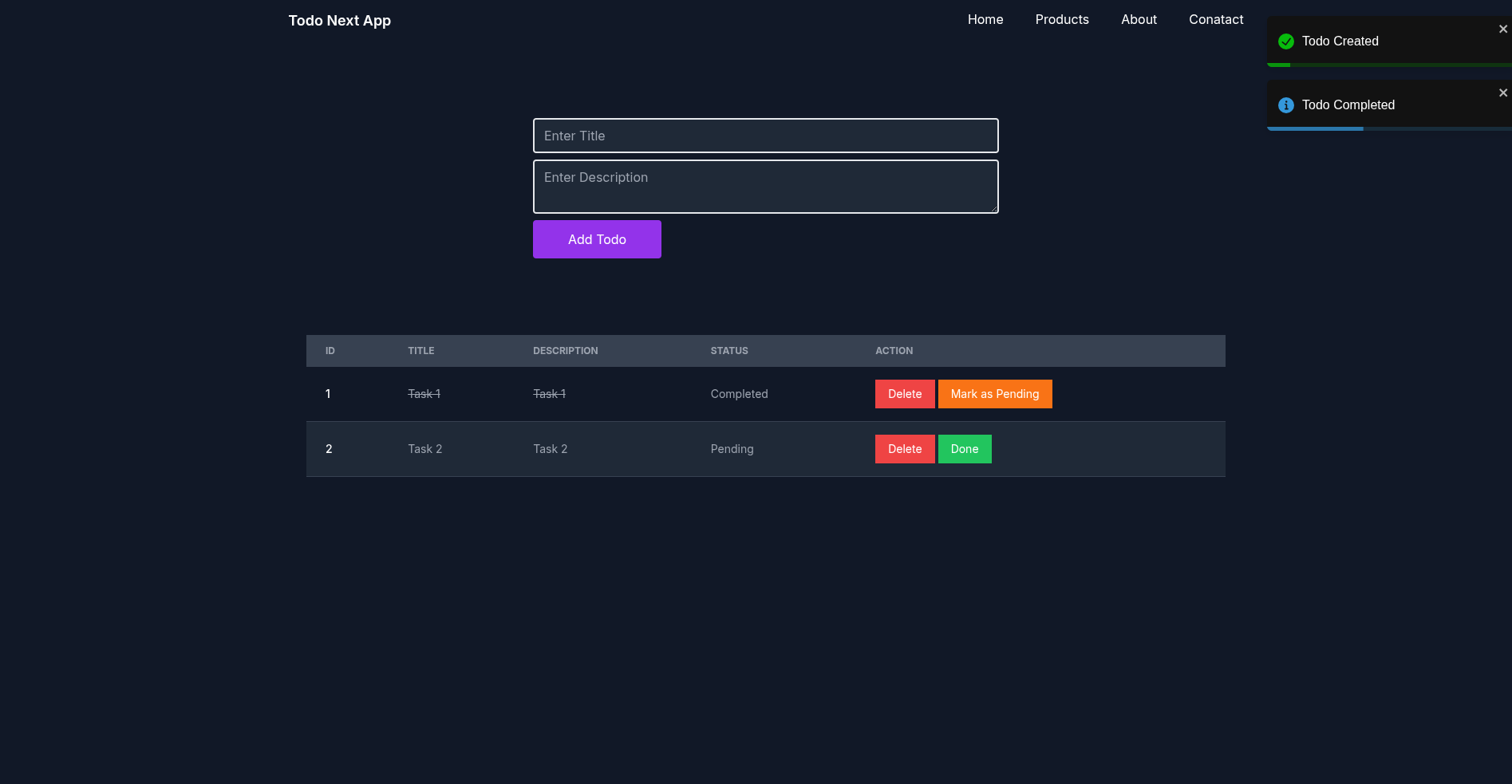Image resolution: width=1512 pixels, height=784 pixels.
Task: Mark Task 2 as Done
Action: (964, 449)
